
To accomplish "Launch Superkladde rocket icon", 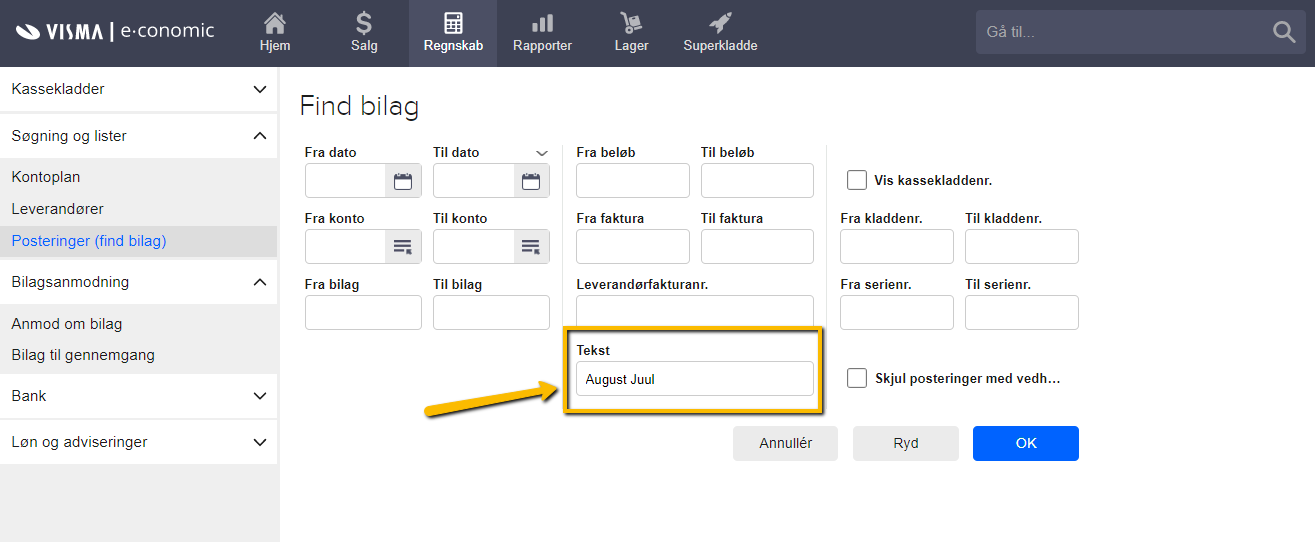I will coord(720,24).
